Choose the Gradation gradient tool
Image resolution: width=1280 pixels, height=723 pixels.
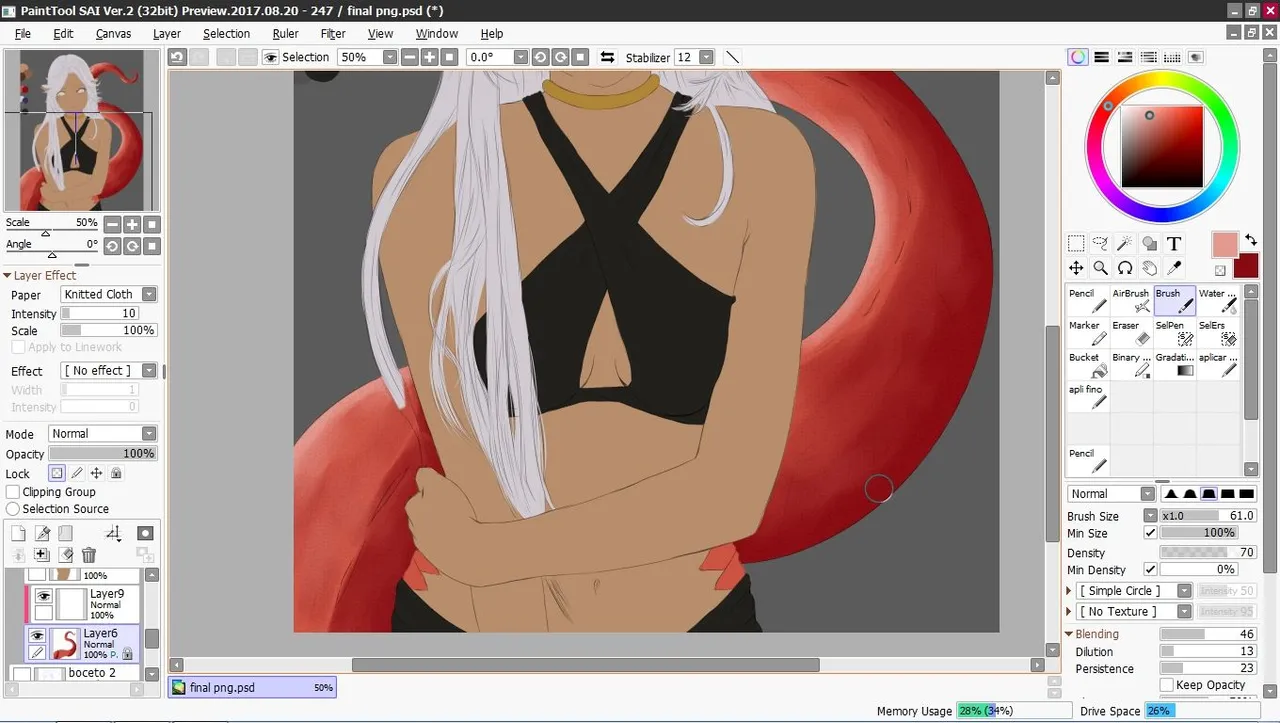tap(1174, 365)
